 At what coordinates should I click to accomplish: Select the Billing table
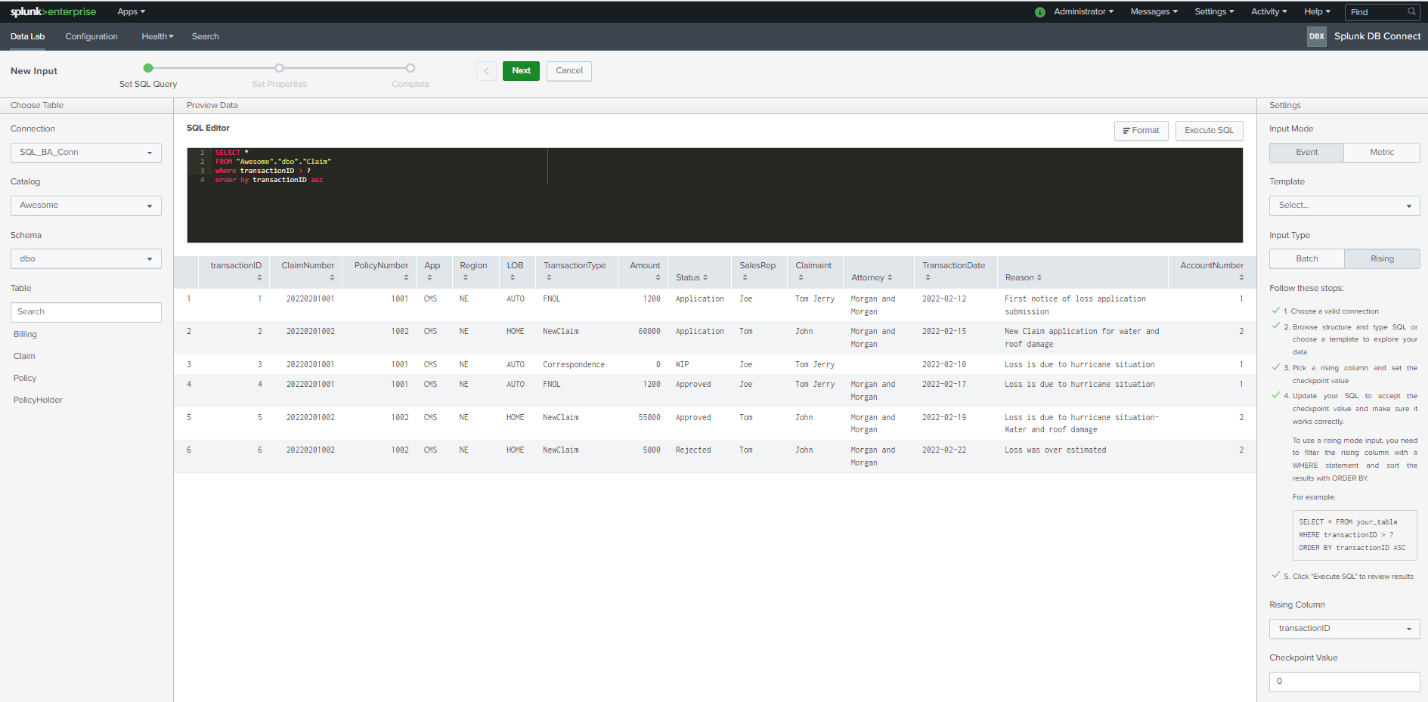pos(25,334)
